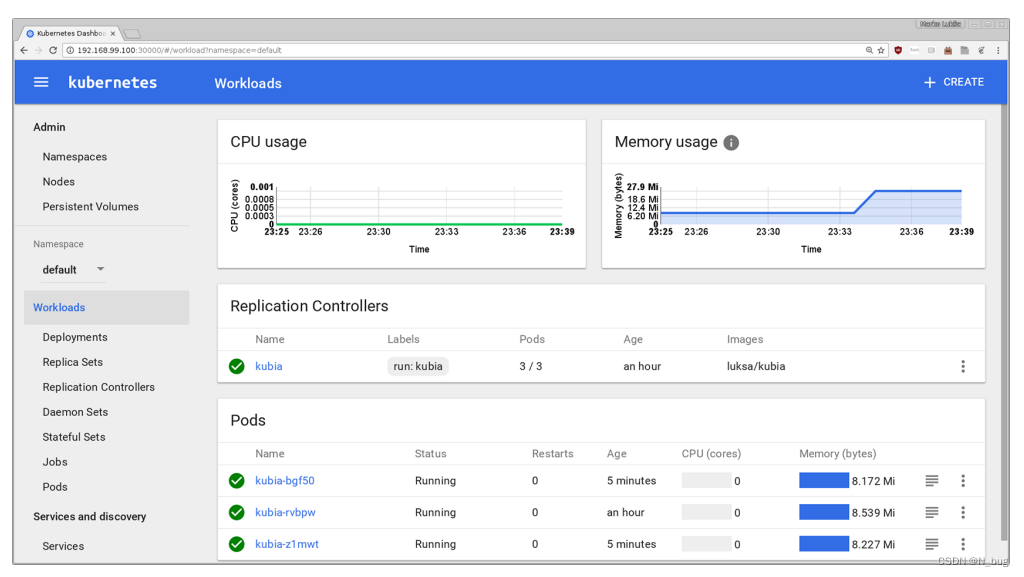This screenshot has height=577, width=1024.
Task: Click the Memory usage info icon
Action: click(731, 142)
